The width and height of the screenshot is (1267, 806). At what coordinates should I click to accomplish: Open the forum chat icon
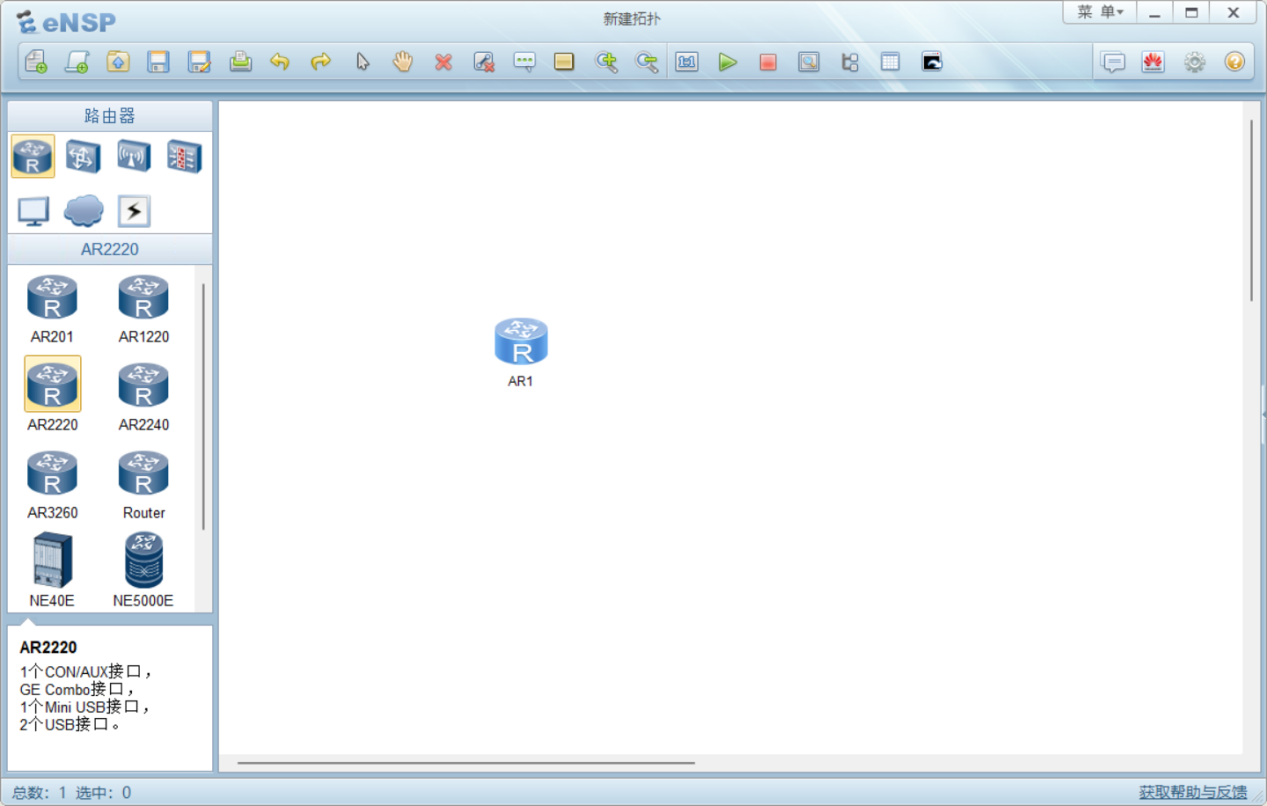[x=1113, y=62]
